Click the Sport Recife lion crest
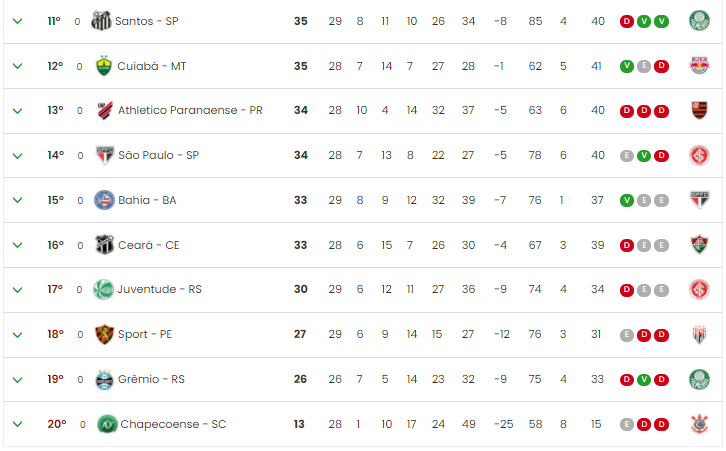The image size is (726, 451). tap(104, 334)
